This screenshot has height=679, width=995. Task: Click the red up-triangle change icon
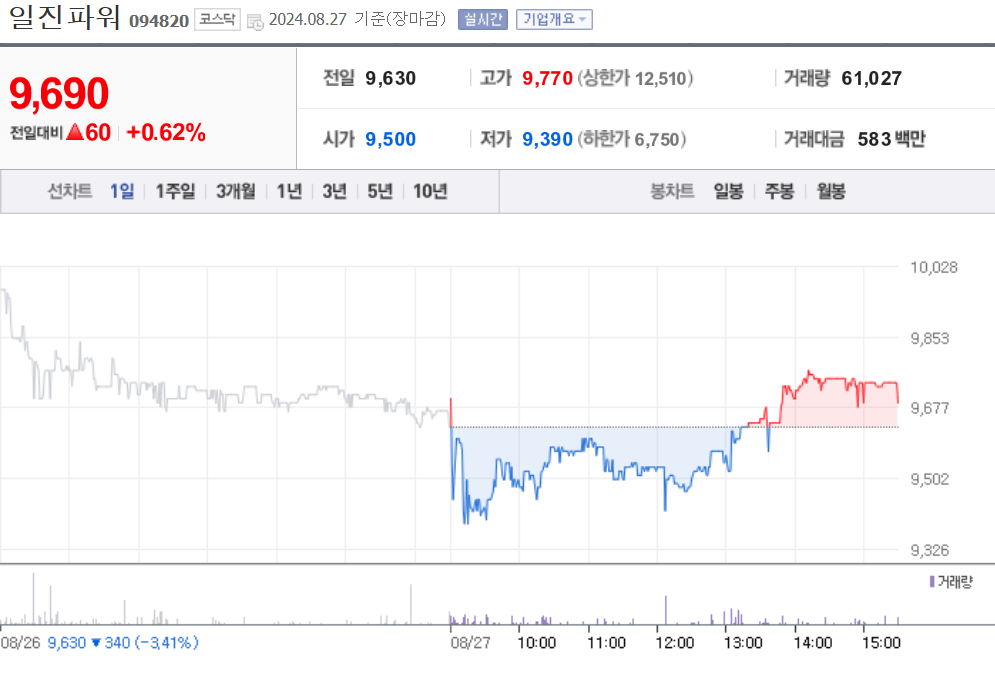pos(75,132)
